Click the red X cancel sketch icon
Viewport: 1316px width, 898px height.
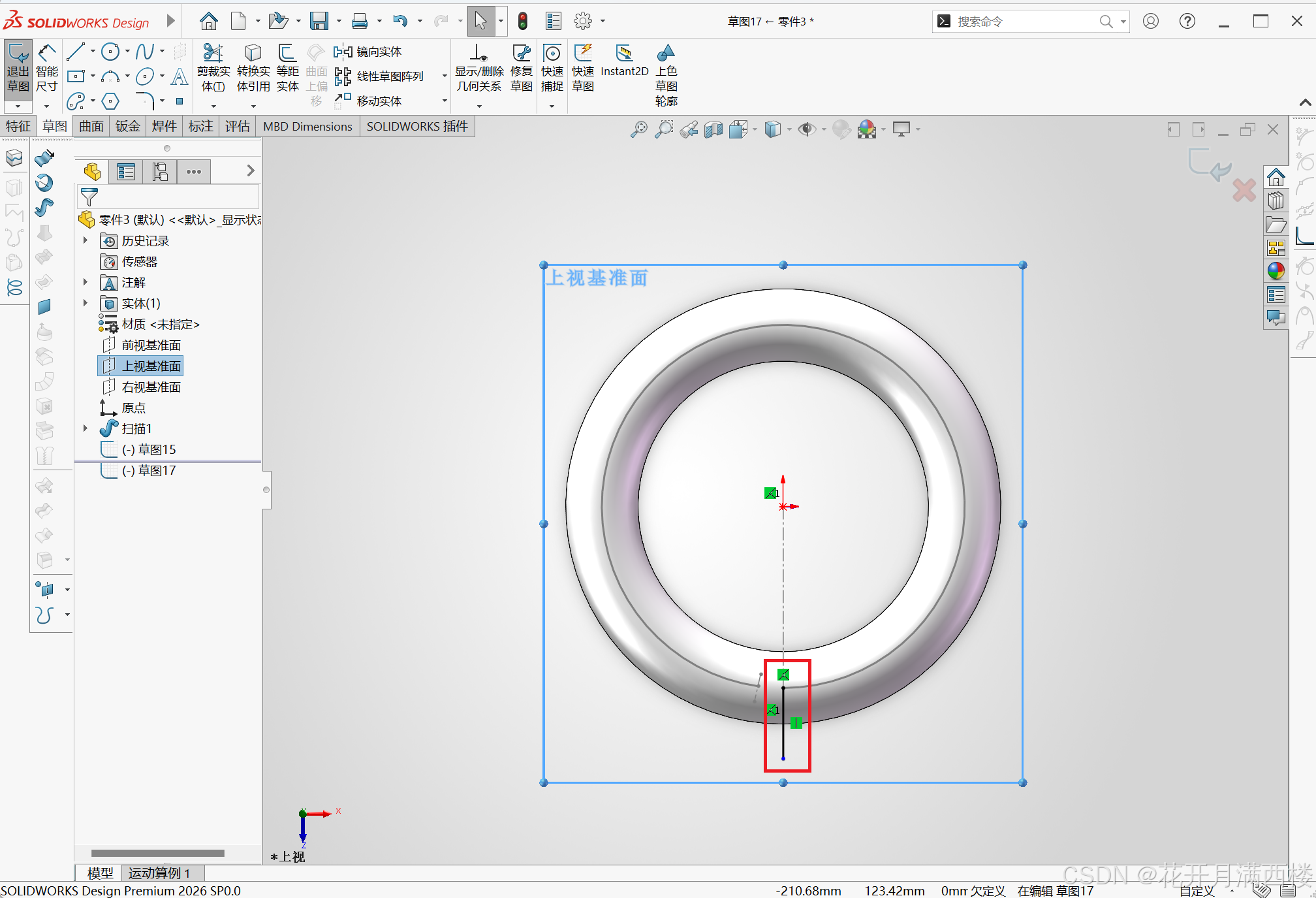click(1244, 190)
